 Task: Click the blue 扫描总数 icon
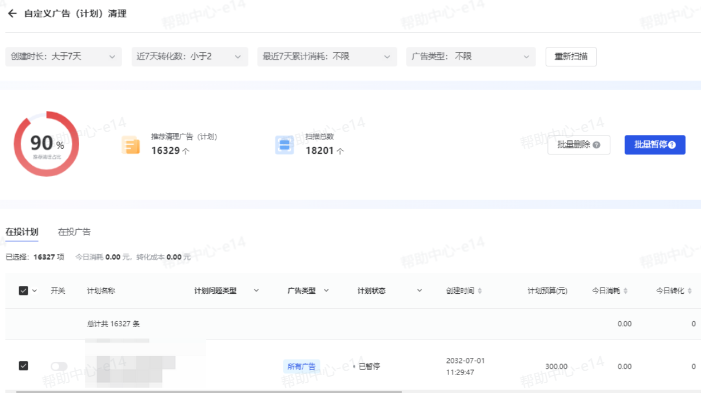point(284,145)
